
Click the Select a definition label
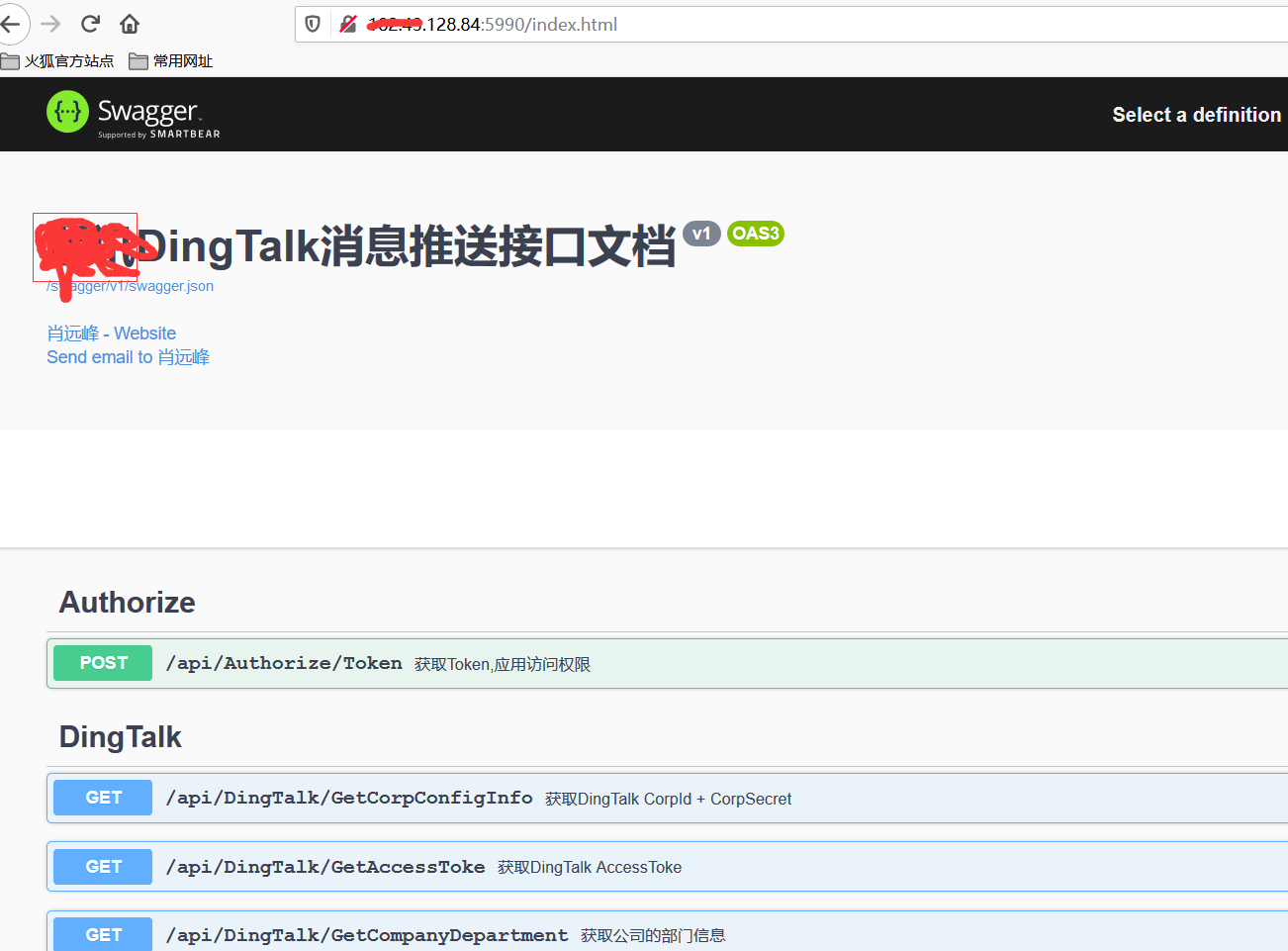[x=1197, y=115]
